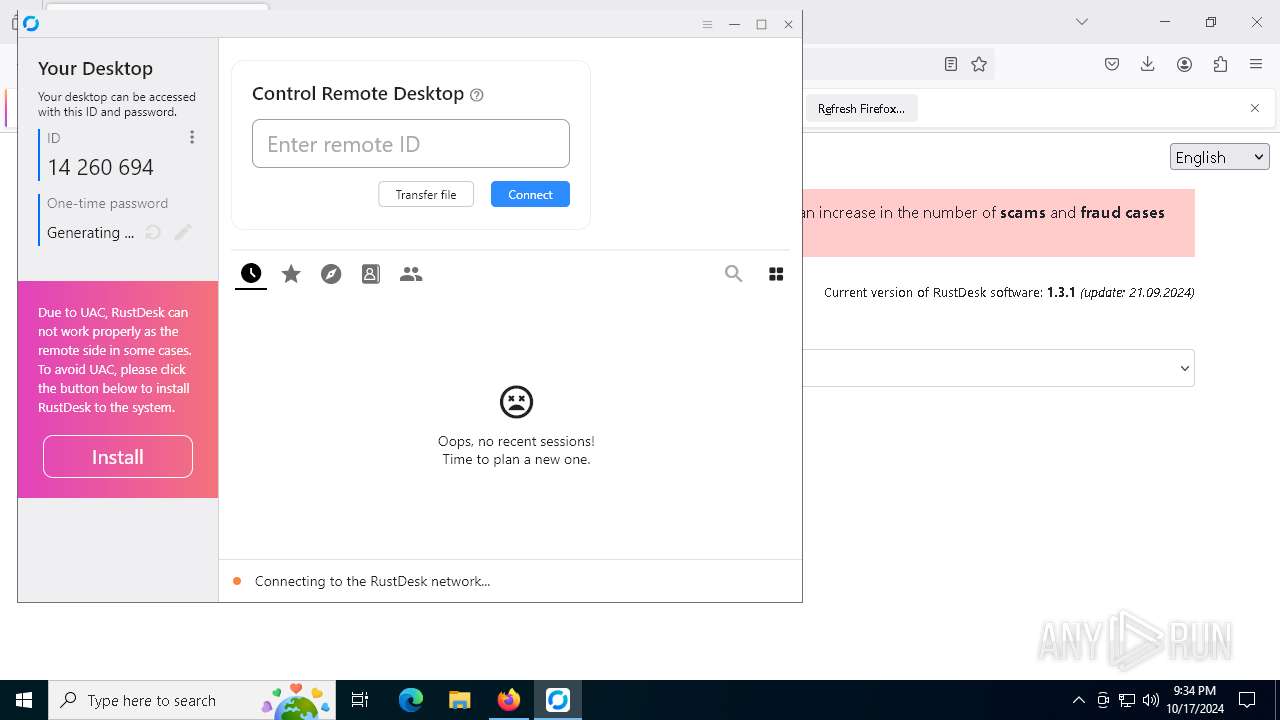Click the taskbar search box
The width and height of the screenshot is (1280, 720).
pyautogui.click(x=192, y=700)
